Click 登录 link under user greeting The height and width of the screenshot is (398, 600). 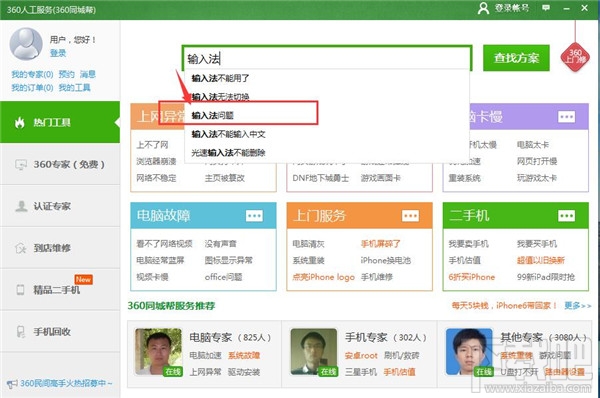[58, 53]
